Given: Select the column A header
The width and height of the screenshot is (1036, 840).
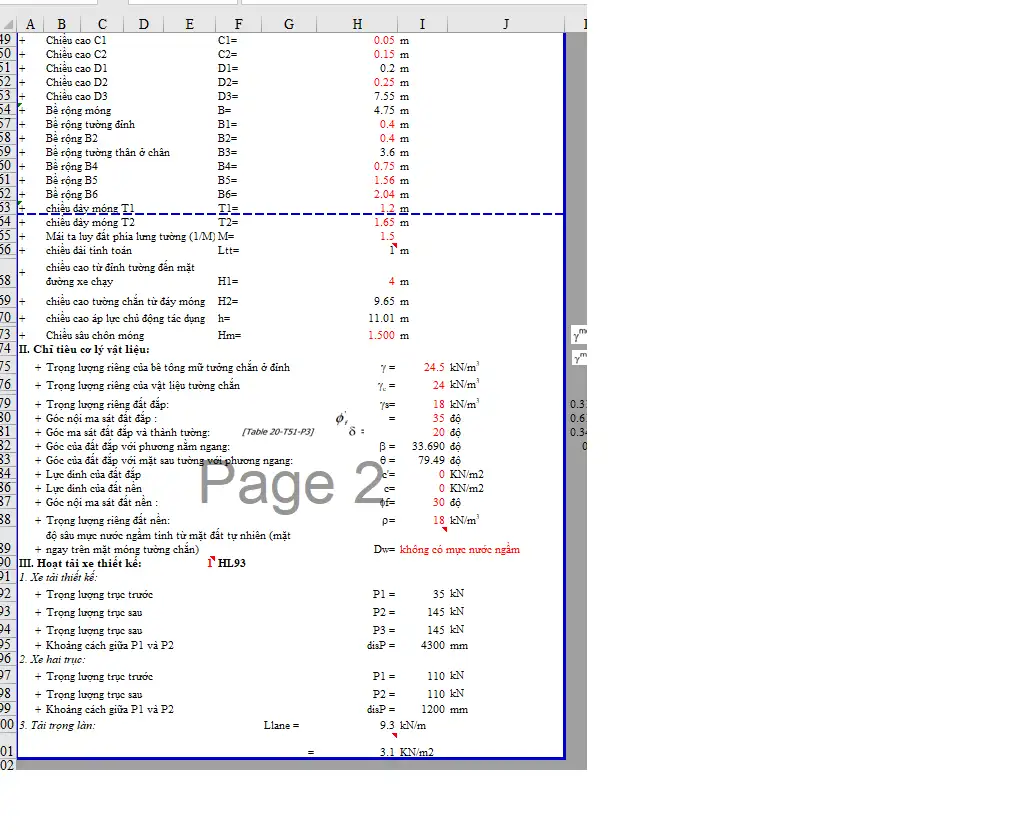Looking at the screenshot, I should pyautogui.click(x=29, y=24).
